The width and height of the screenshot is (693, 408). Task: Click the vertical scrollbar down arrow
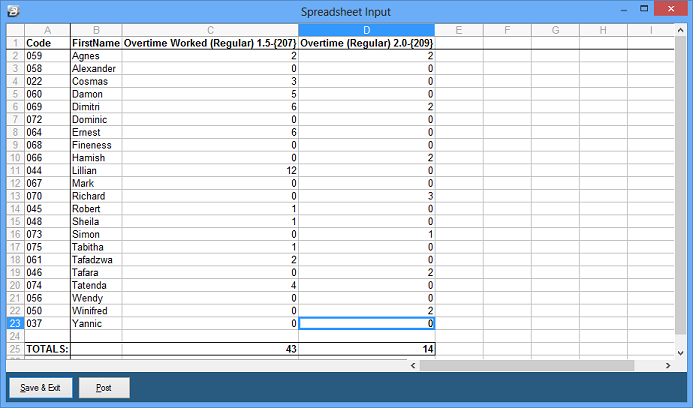click(681, 352)
